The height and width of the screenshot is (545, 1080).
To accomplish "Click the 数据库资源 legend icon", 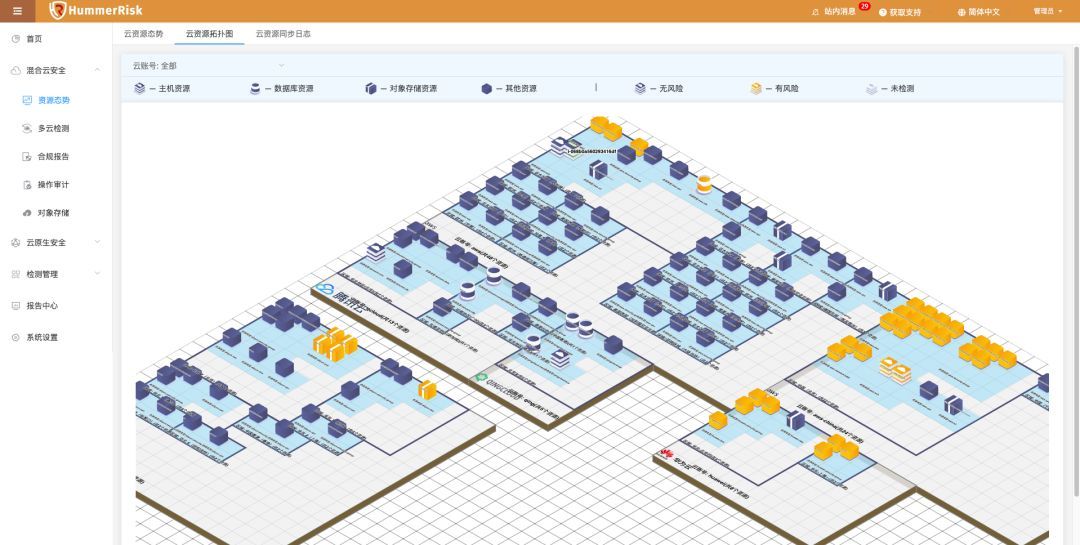I will click(255, 88).
